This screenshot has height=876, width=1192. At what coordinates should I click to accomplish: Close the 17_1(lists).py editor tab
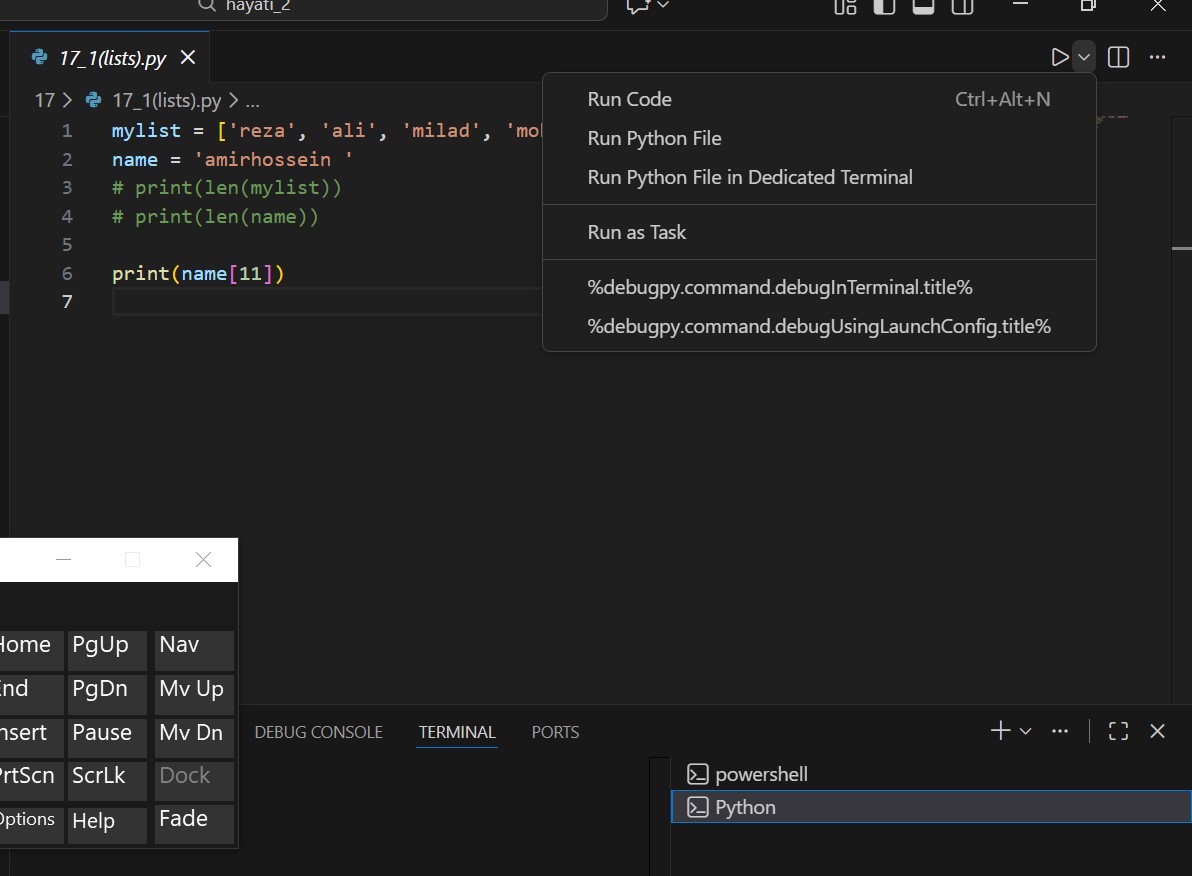[x=187, y=58]
